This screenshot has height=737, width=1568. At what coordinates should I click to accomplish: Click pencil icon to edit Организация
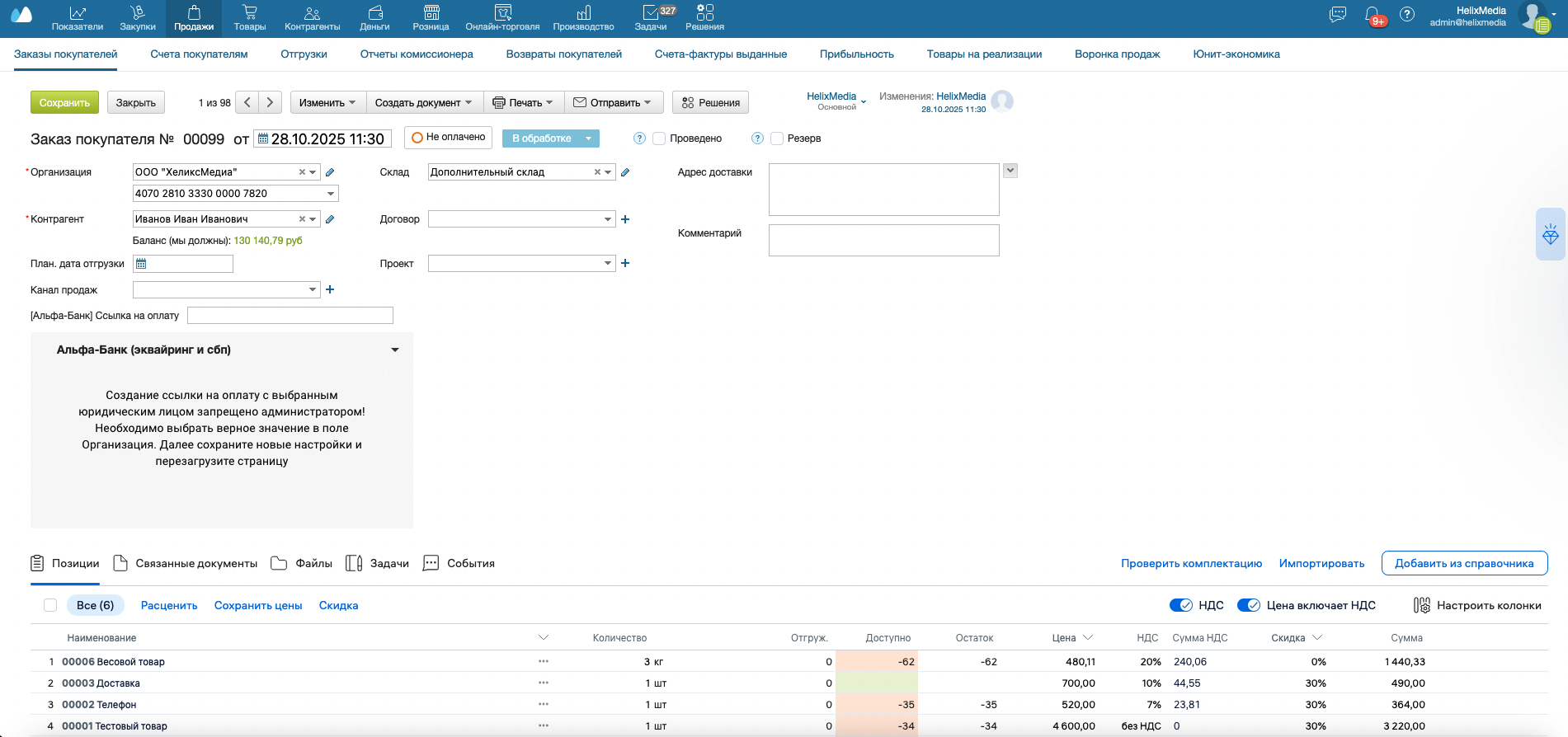[330, 172]
